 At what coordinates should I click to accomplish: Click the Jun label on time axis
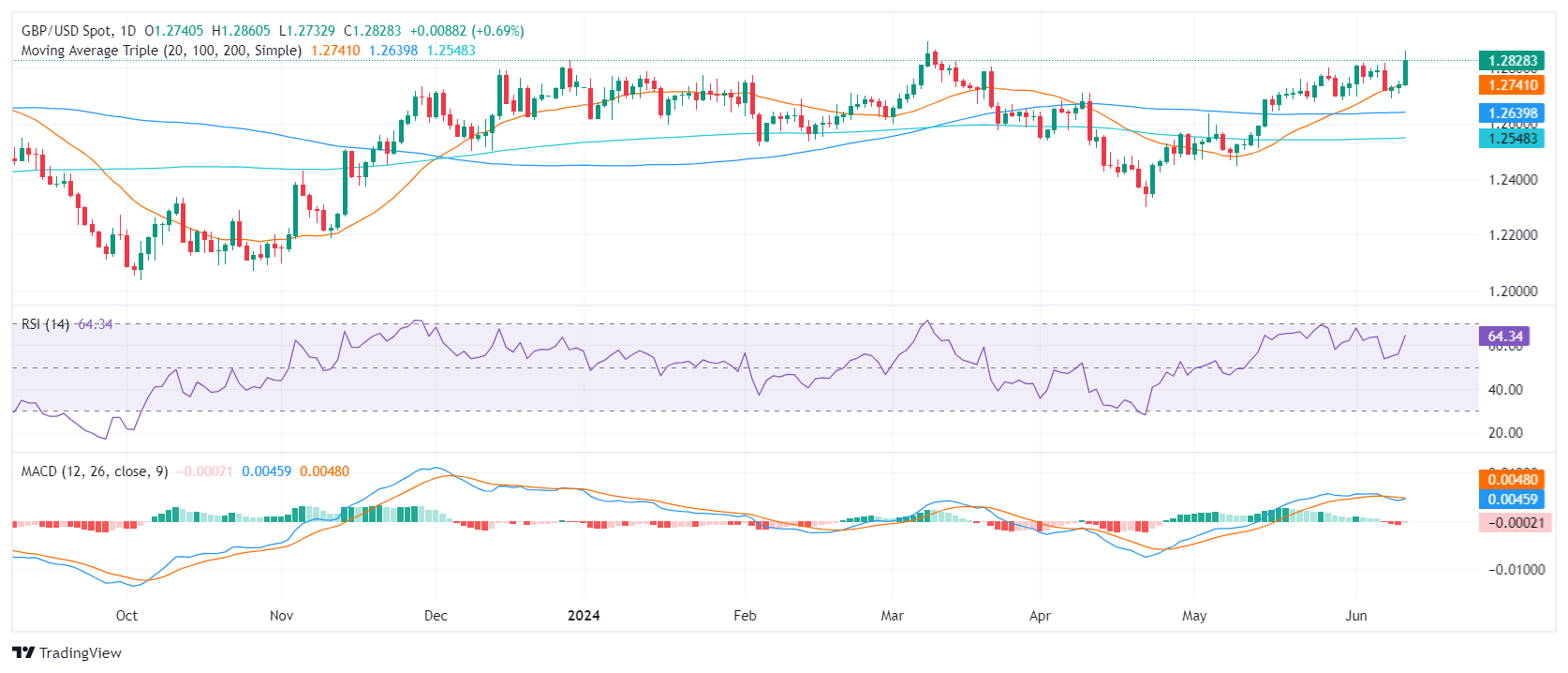(x=1355, y=616)
